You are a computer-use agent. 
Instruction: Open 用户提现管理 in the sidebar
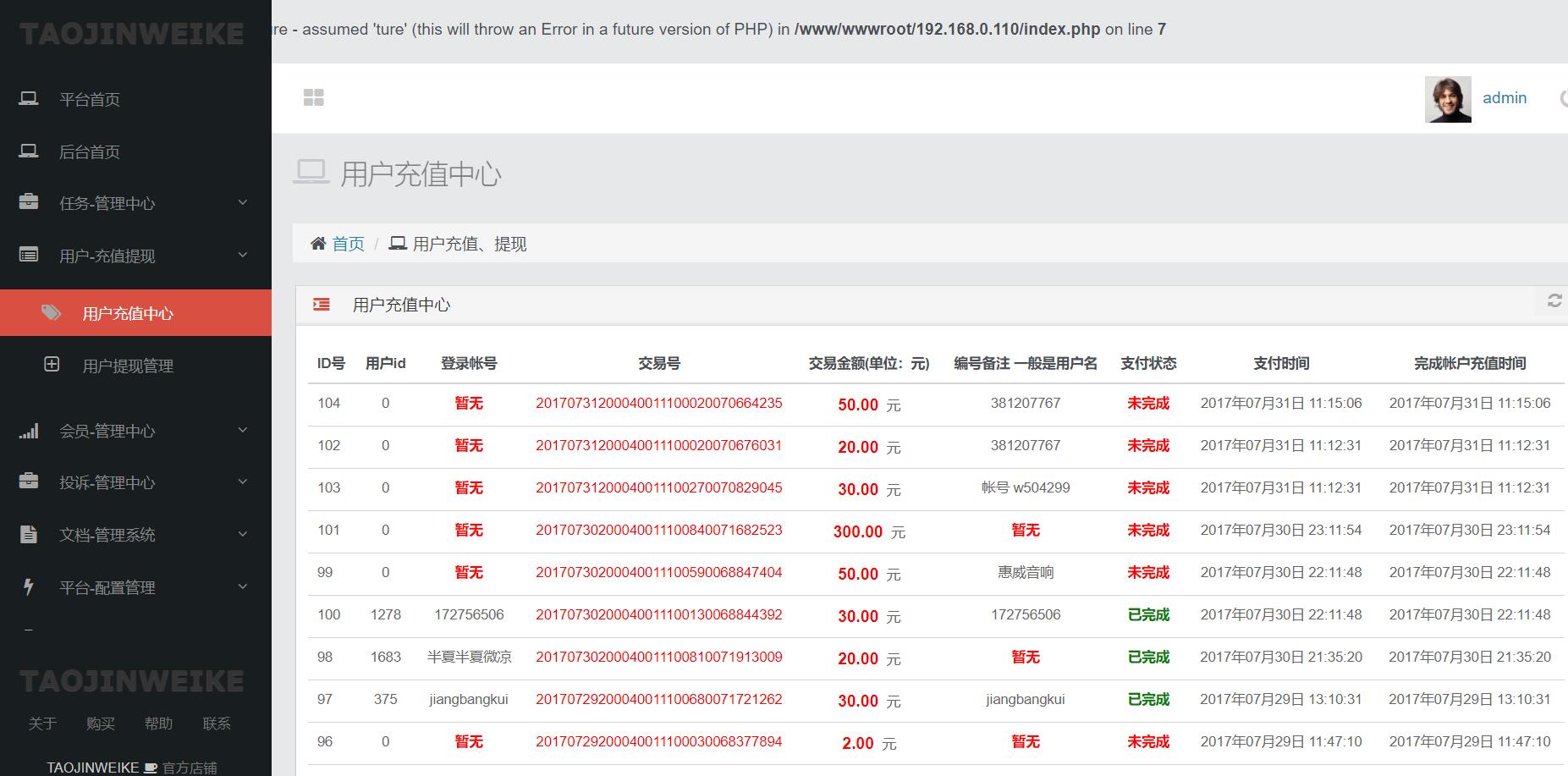click(127, 366)
